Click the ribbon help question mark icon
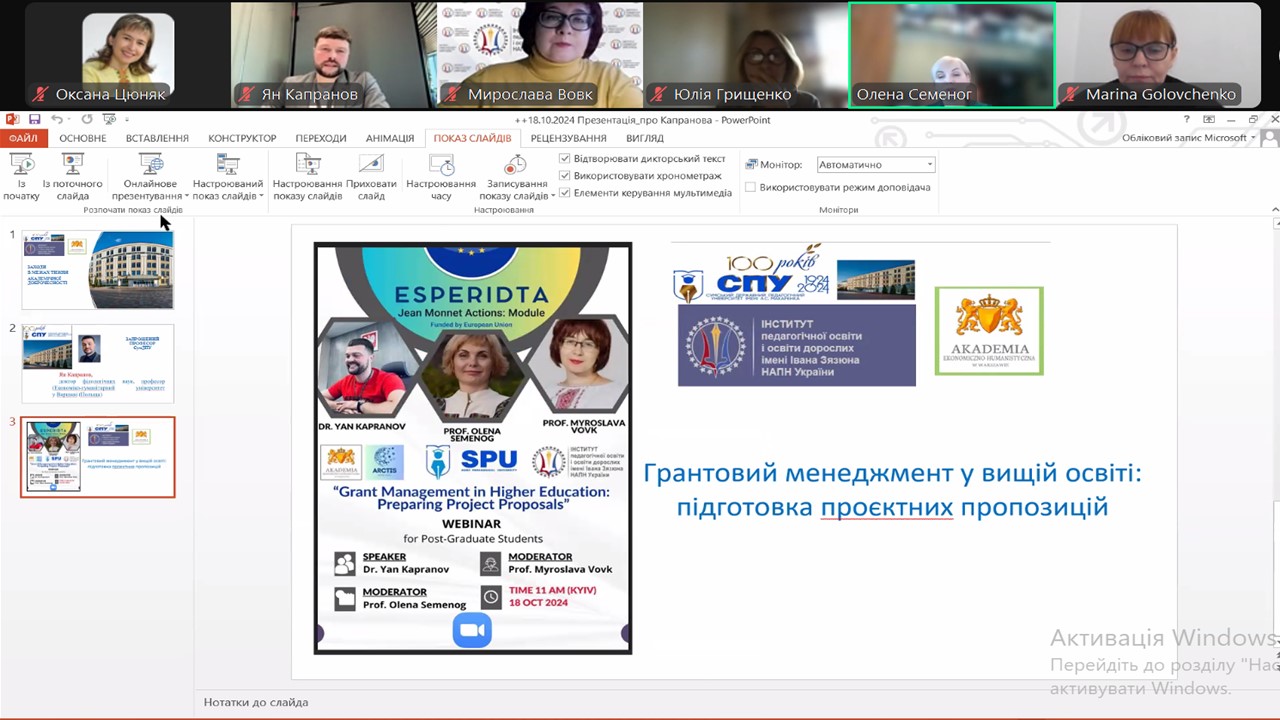Image resolution: width=1280 pixels, height=720 pixels. (1187, 120)
